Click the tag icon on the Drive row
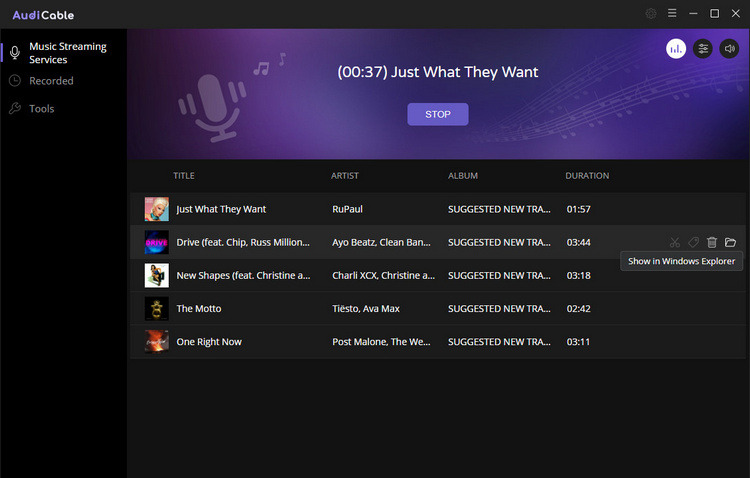This screenshot has width=750, height=478. [694, 243]
